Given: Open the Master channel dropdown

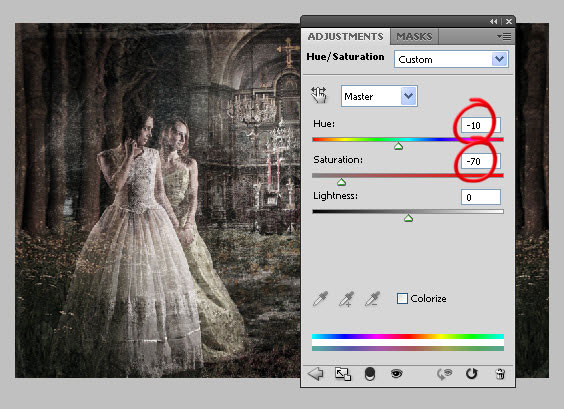Looking at the screenshot, I should [x=379, y=96].
